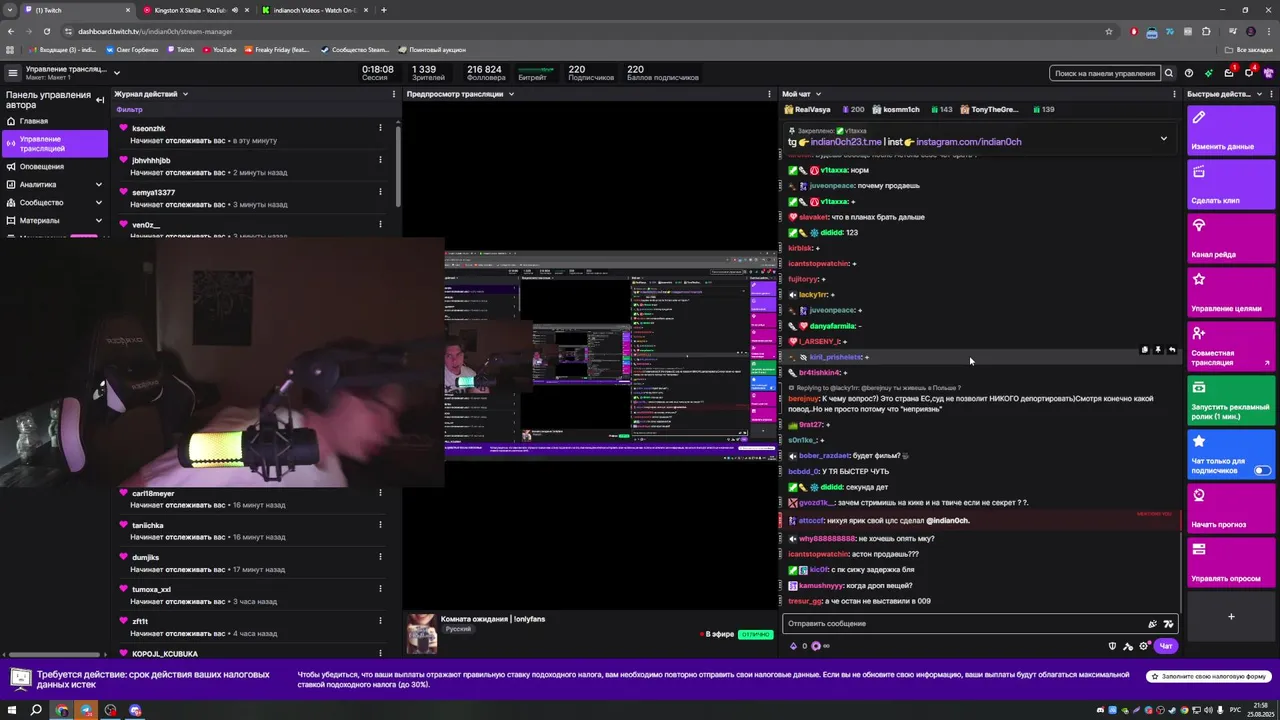
Task: Click the bits icon below chat input
Action: tap(794, 646)
